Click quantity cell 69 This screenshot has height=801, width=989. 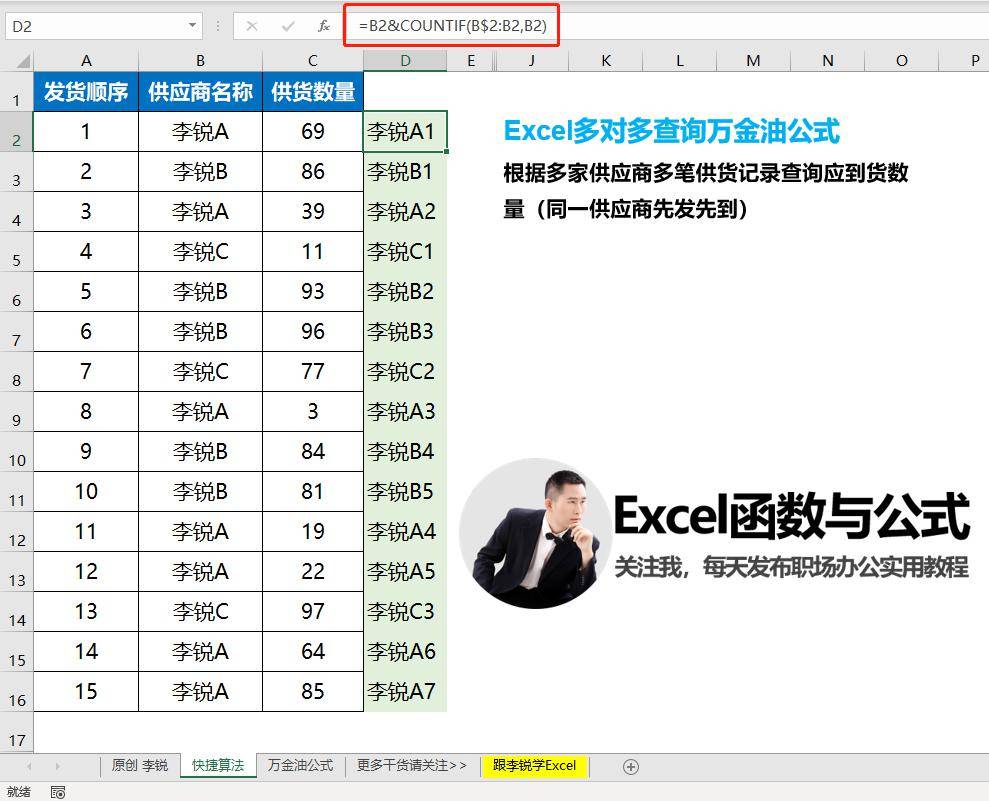click(x=313, y=131)
